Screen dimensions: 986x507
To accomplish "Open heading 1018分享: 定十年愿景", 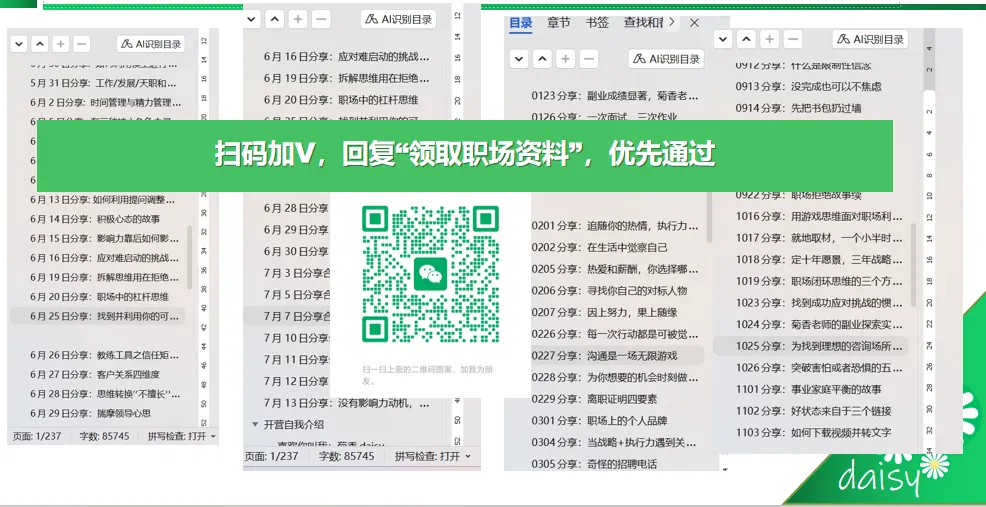I will [x=819, y=259].
